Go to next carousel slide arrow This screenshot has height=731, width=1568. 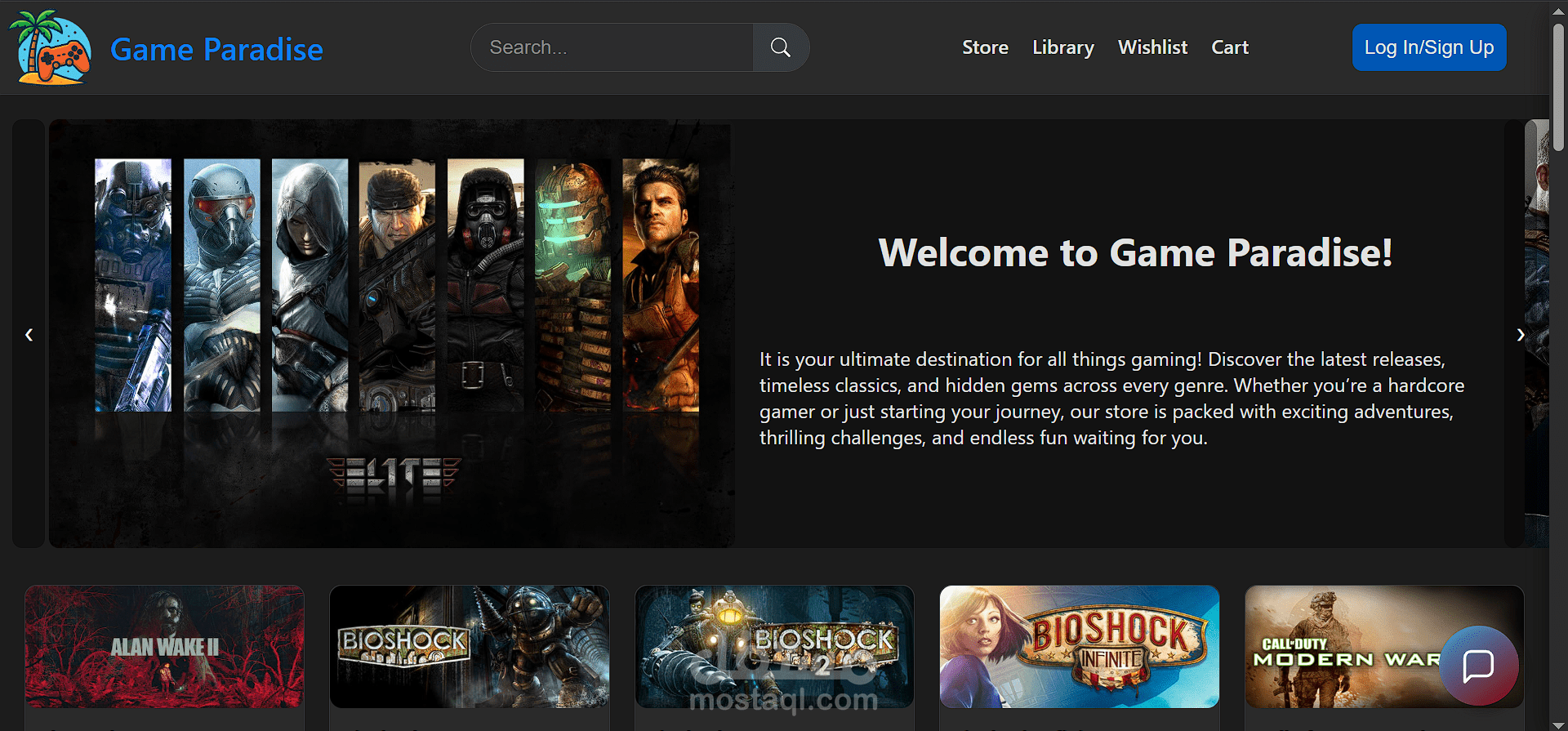pos(1520,334)
